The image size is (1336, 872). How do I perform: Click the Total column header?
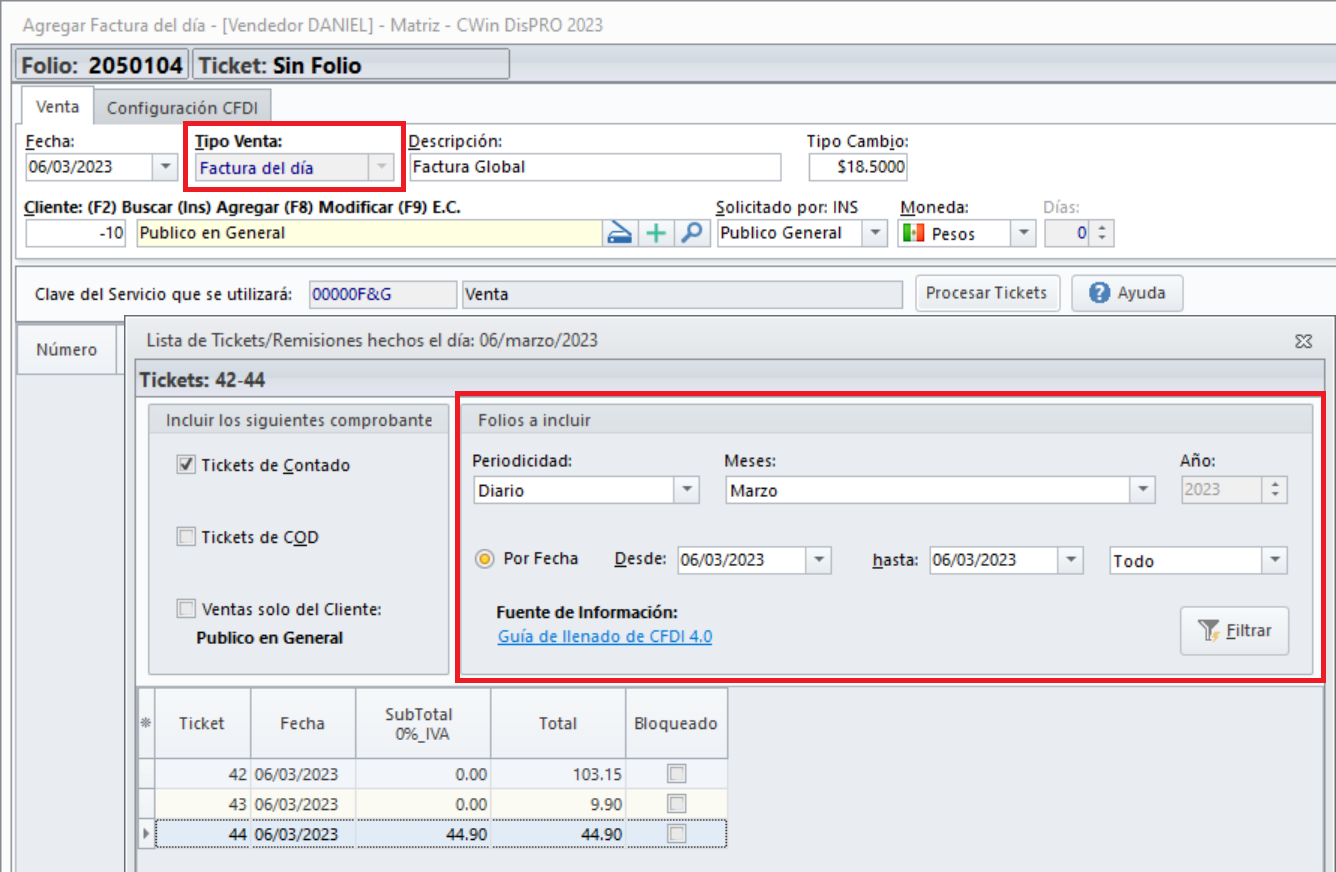(x=558, y=723)
